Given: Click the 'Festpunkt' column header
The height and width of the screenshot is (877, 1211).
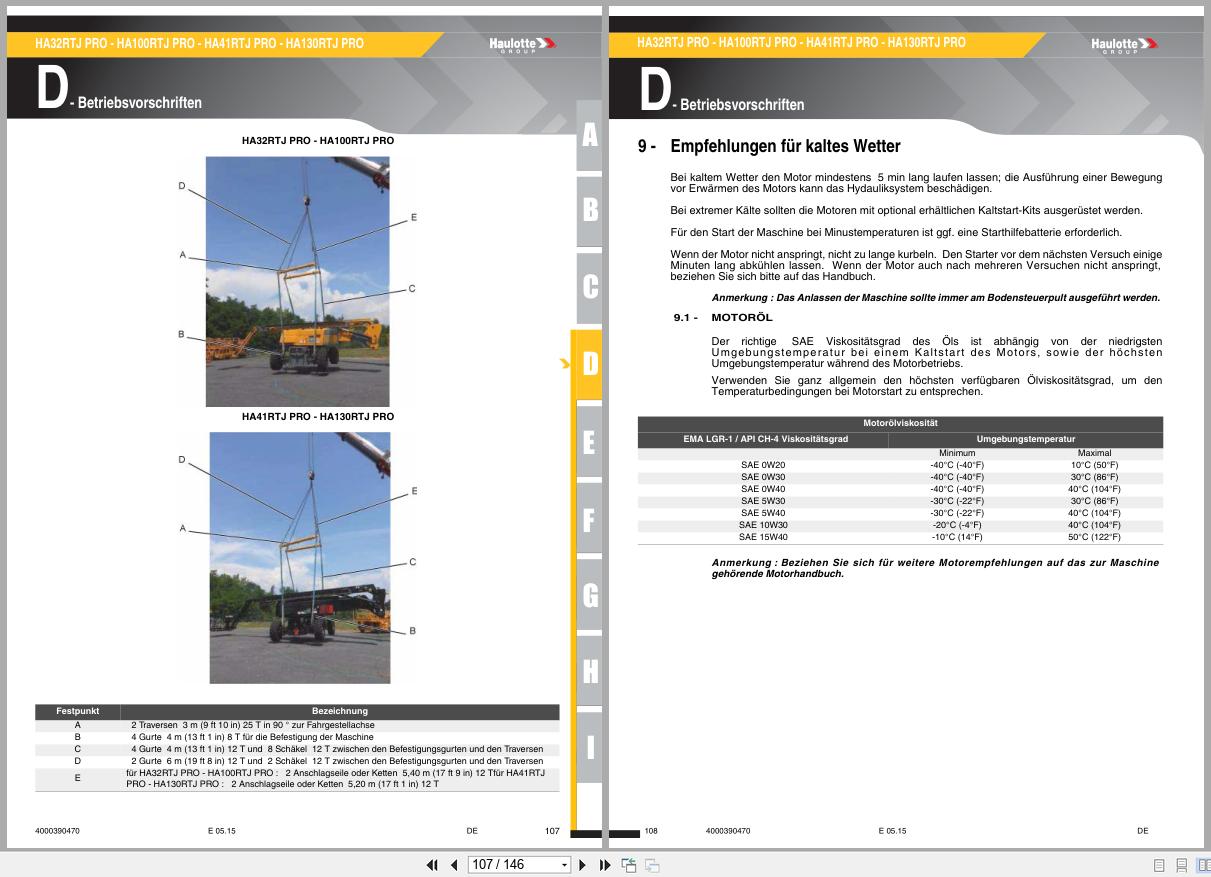Looking at the screenshot, I should [77, 711].
